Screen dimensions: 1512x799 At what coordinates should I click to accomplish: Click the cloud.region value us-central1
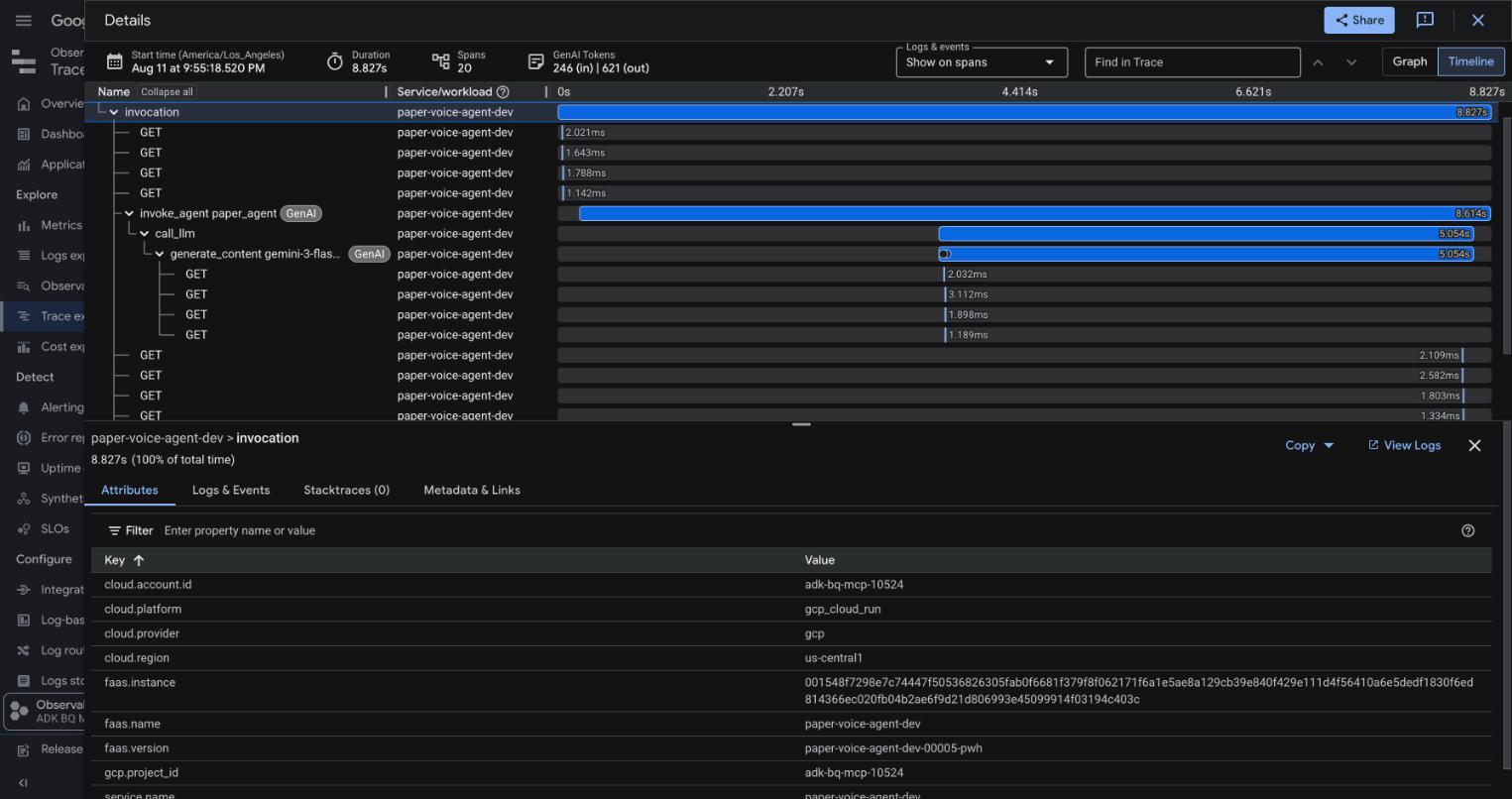[834, 658]
